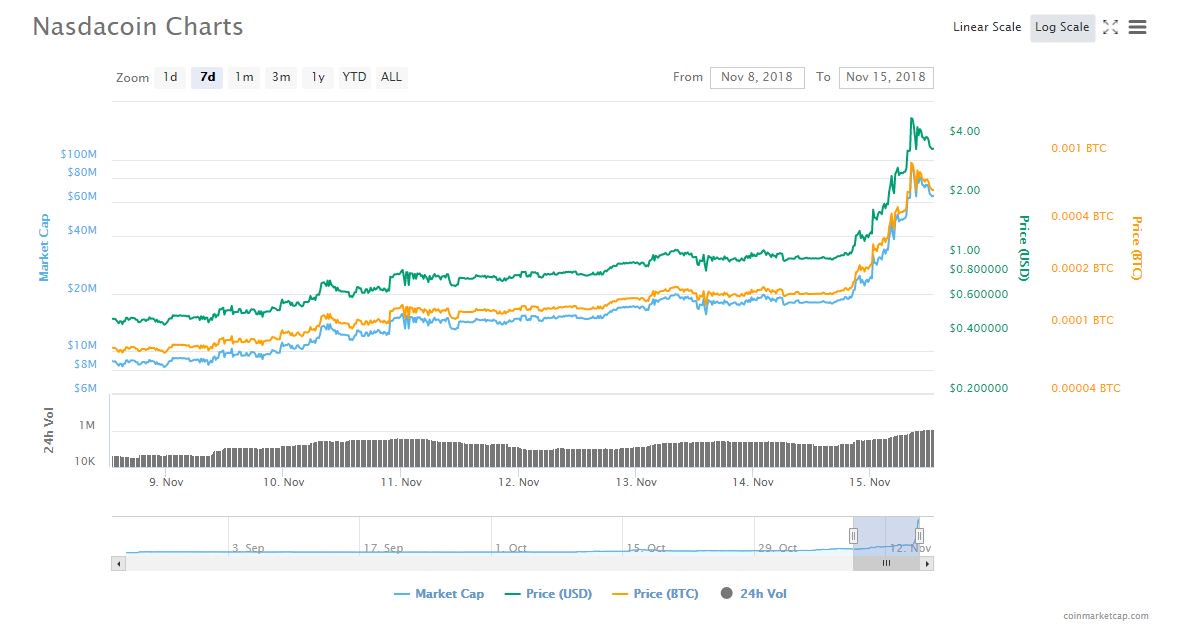
Task: Toggle Market Cap series in legend
Action: pyautogui.click(x=439, y=594)
